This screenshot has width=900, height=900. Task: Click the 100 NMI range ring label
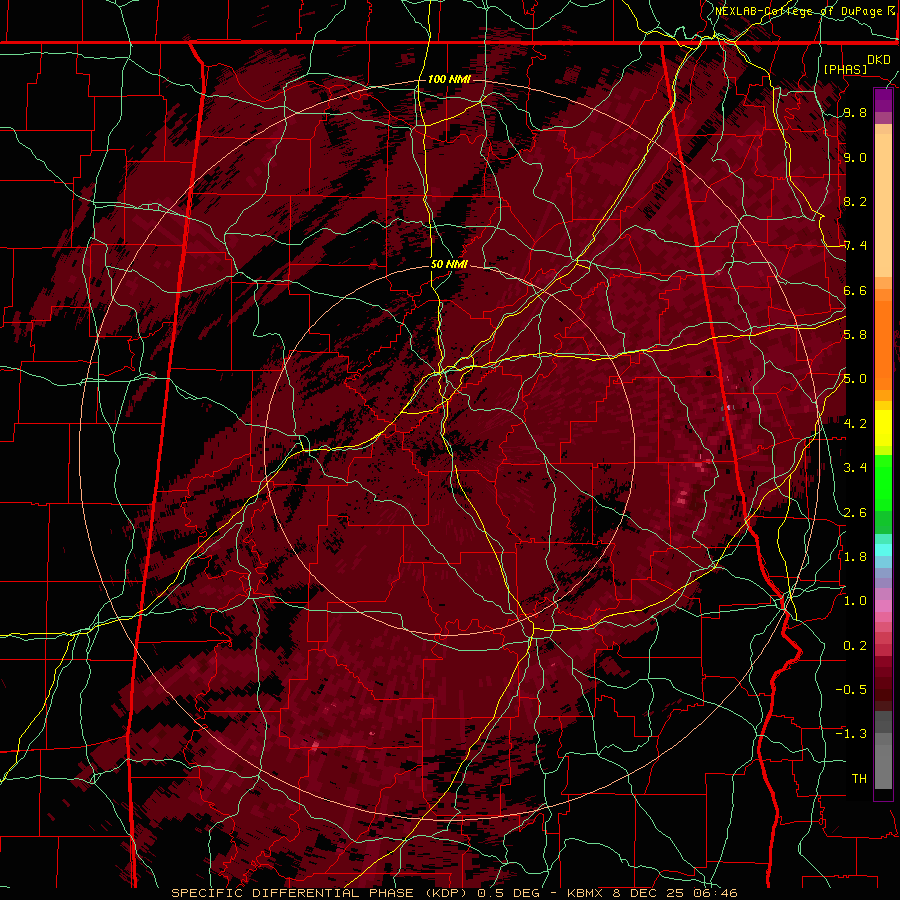click(449, 79)
